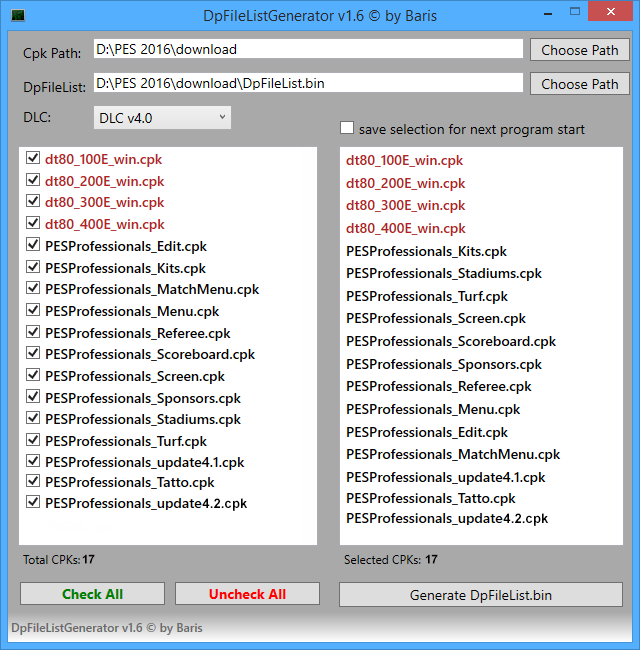
Task: Toggle PESProfessionals_update4.2.cpk checkbox
Action: coord(33,502)
